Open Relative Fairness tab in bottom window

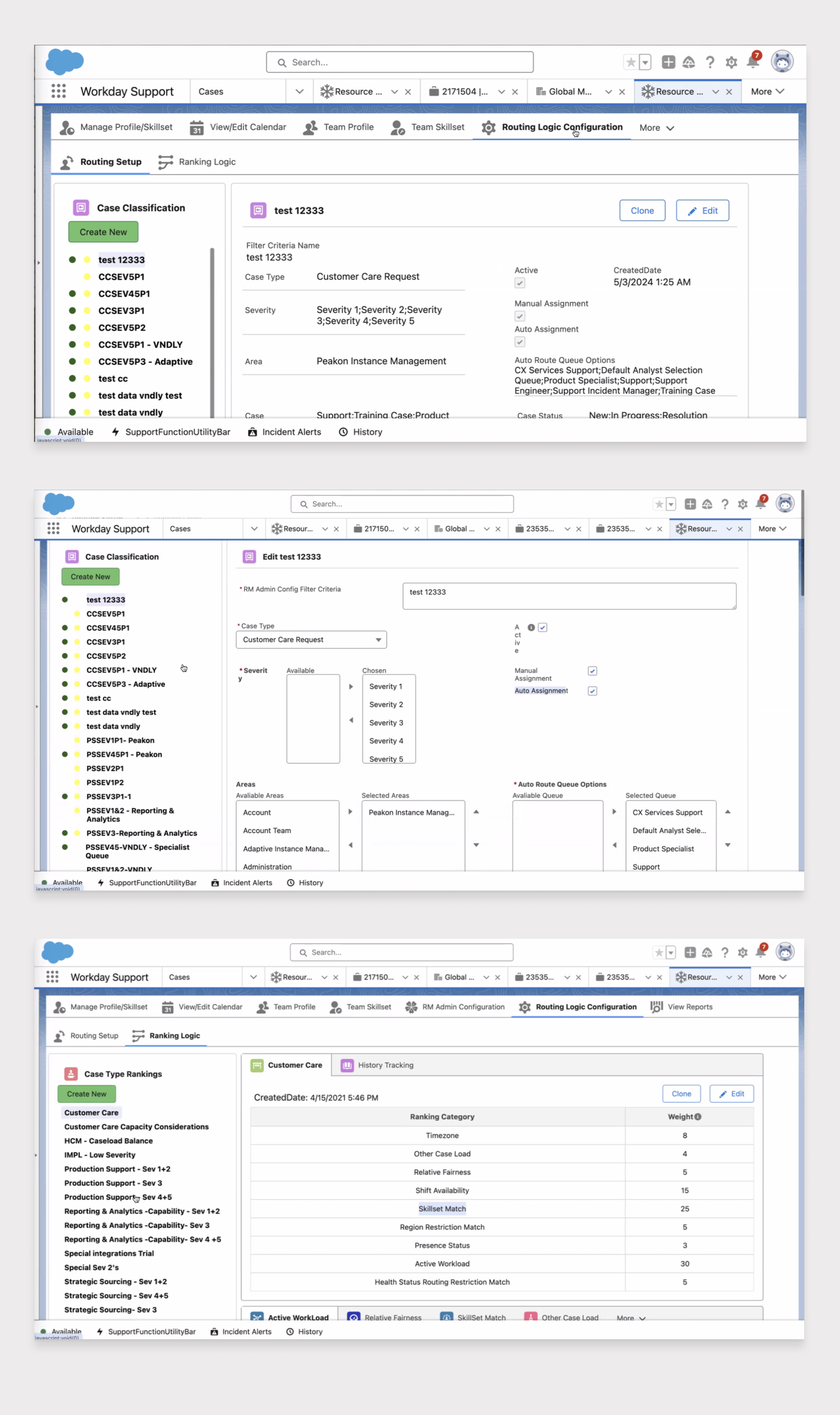point(385,1318)
